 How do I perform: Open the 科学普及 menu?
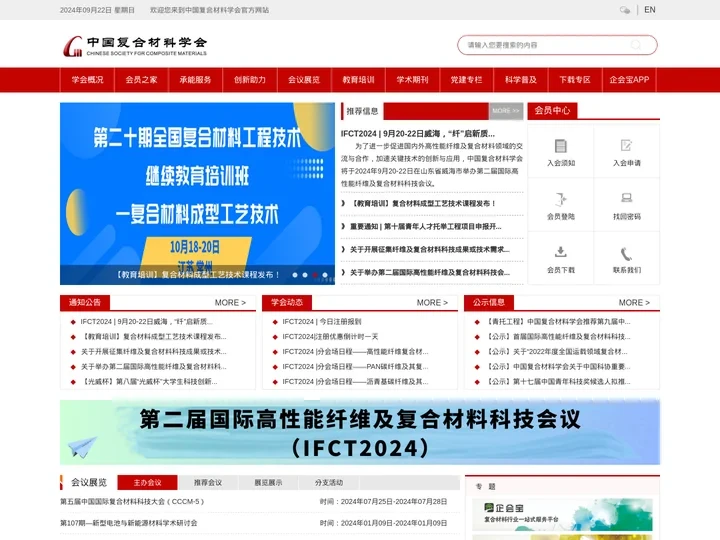tap(521, 80)
